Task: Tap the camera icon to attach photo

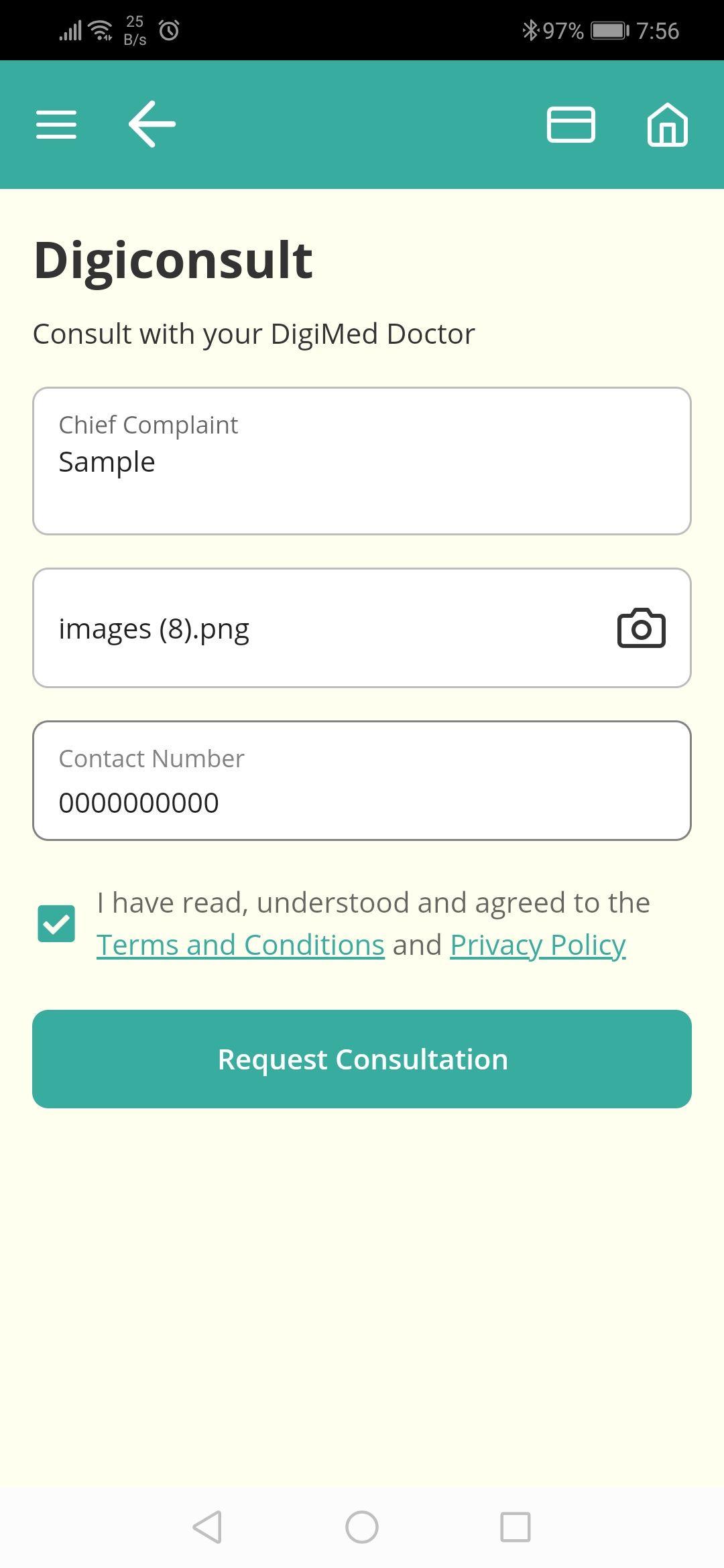Action: 641,629
